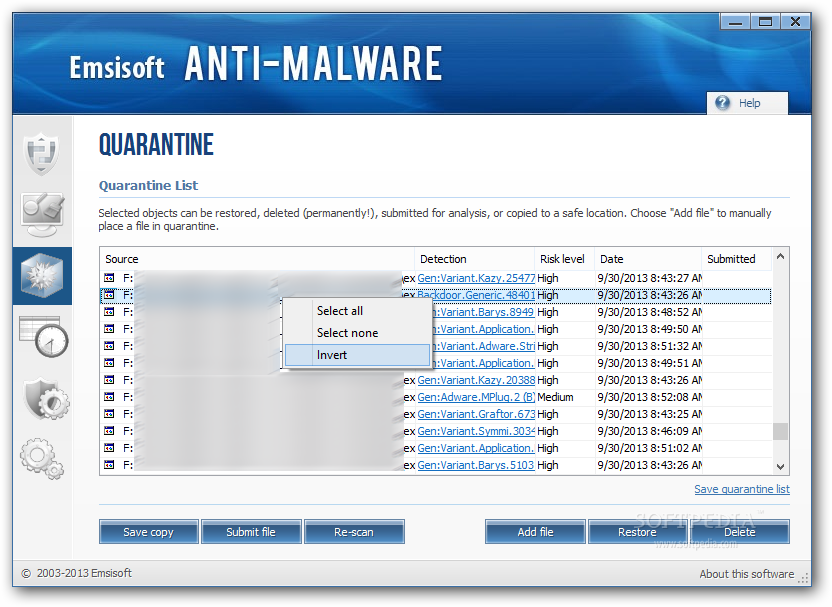Choose Select all from the context menu
This screenshot has width=832, height=607.
357,311
